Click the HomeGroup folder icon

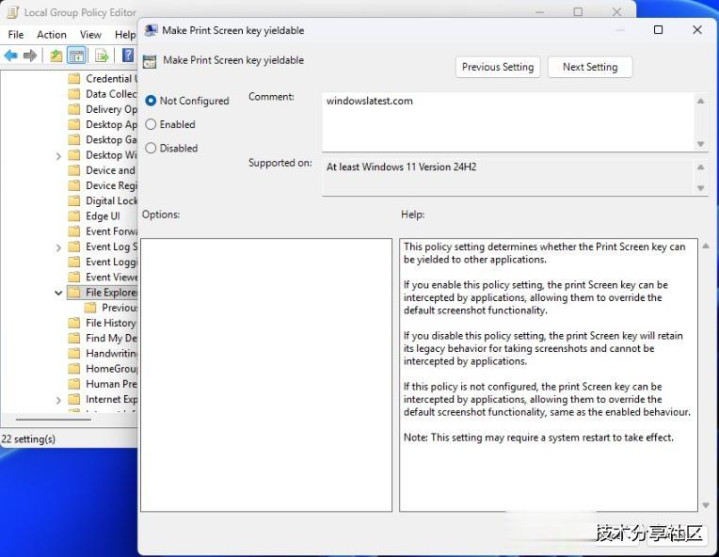tap(74, 369)
